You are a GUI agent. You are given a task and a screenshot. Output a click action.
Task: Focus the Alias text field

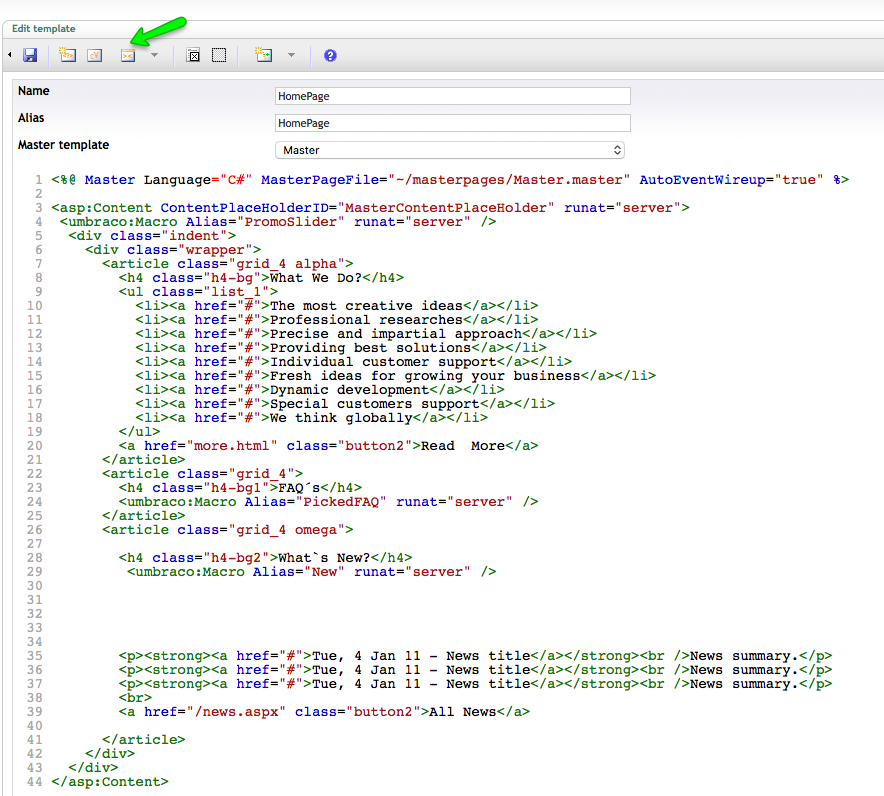point(452,123)
